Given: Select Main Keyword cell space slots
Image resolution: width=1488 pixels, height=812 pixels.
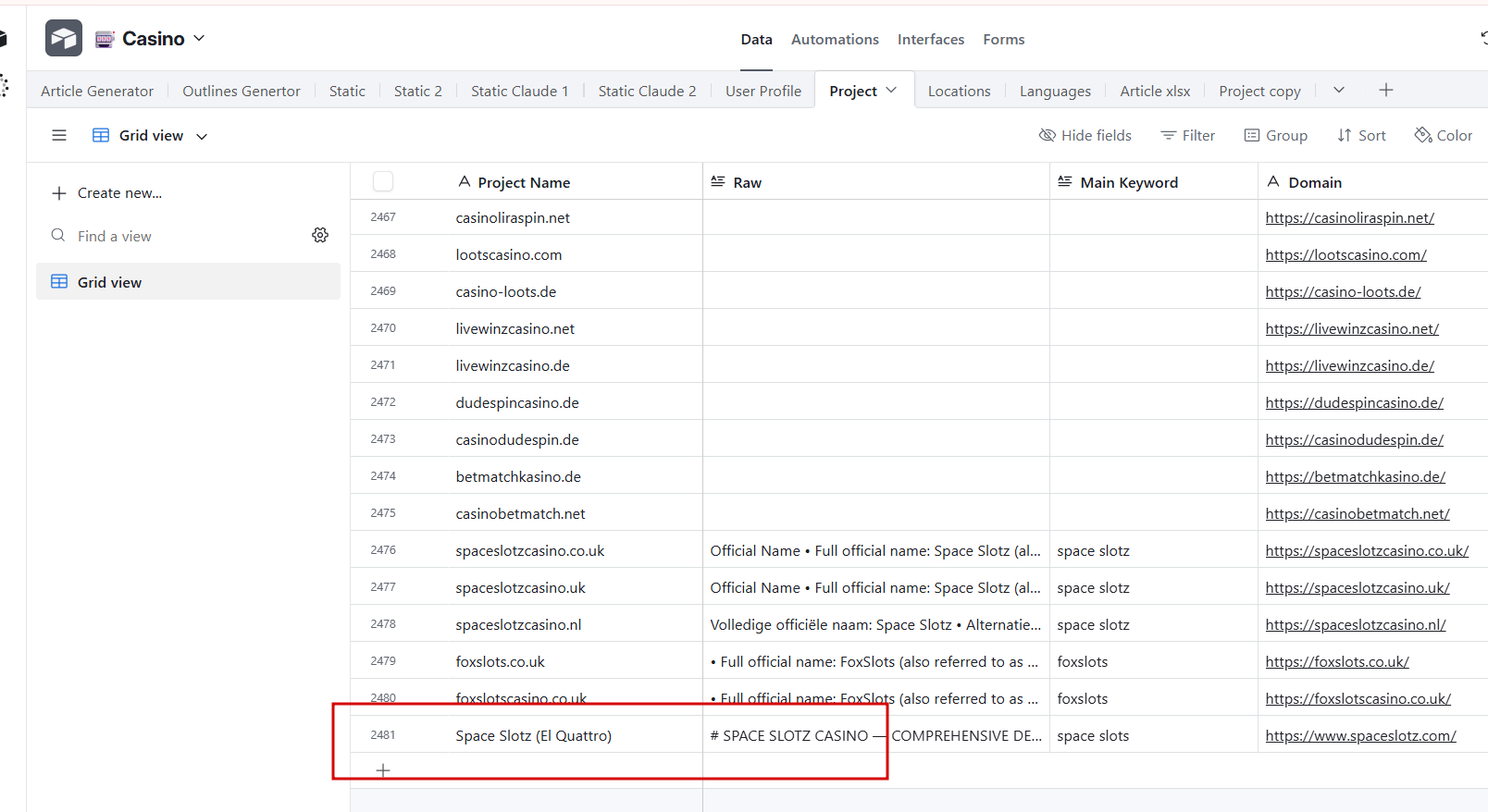Looking at the screenshot, I should click(x=1154, y=735).
